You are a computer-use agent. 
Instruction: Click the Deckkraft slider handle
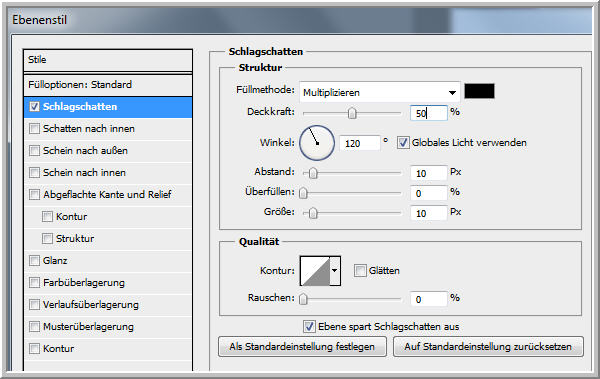(x=352, y=113)
